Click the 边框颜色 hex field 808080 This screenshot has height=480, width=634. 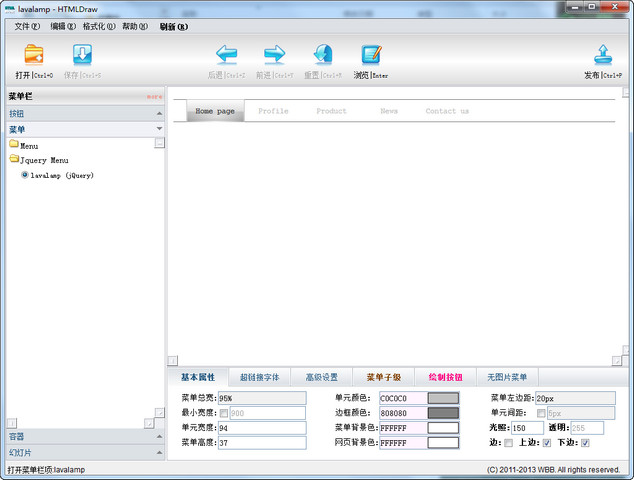[403, 413]
